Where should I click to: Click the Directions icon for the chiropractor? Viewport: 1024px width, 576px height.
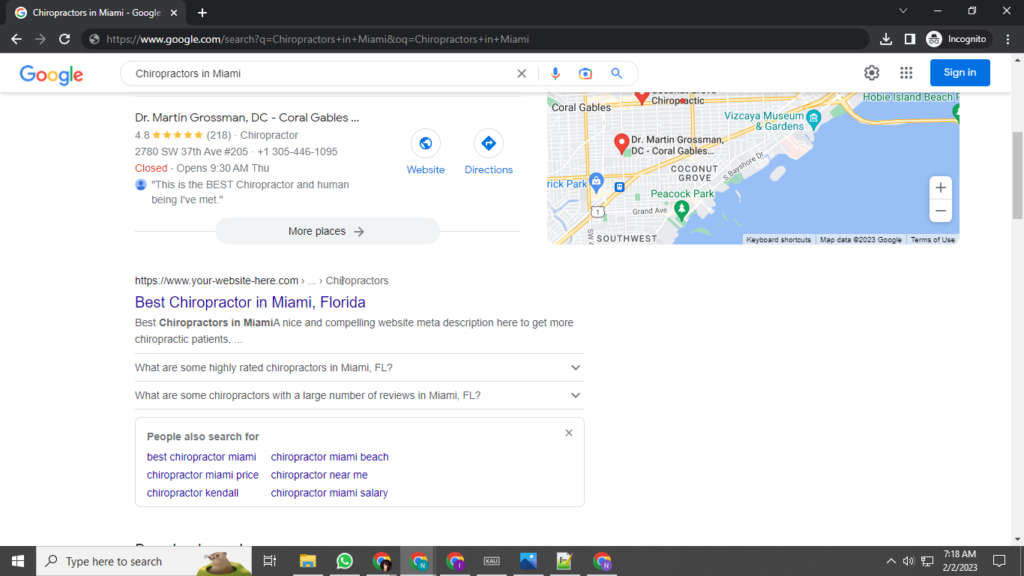click(488, 144)
